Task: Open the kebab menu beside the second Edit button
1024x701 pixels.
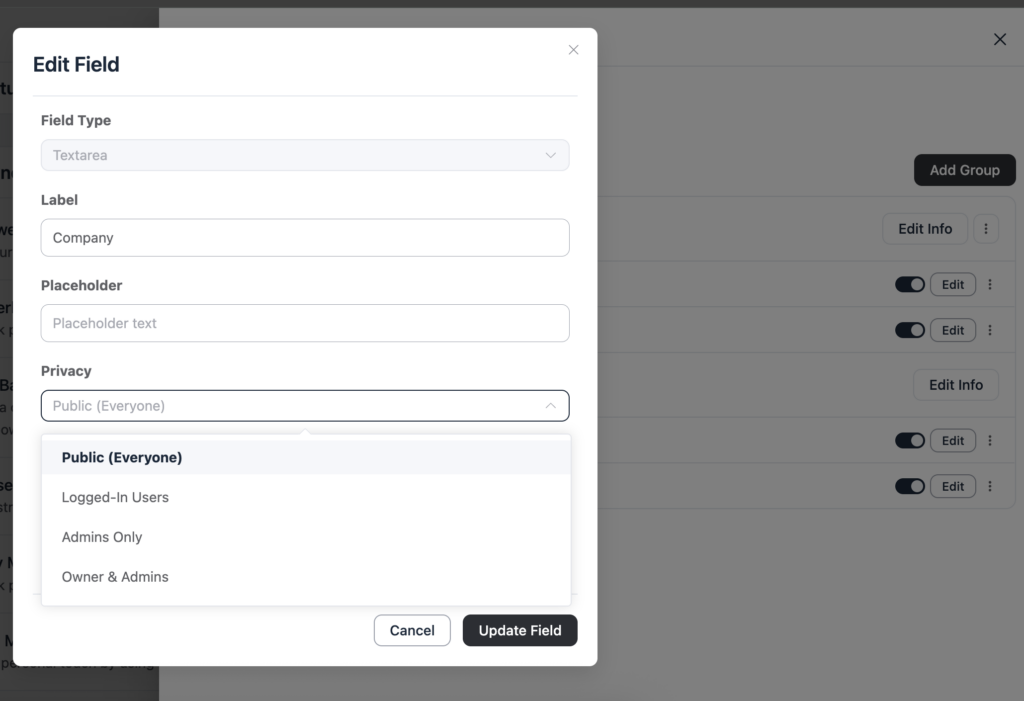Action: [990, 330]
